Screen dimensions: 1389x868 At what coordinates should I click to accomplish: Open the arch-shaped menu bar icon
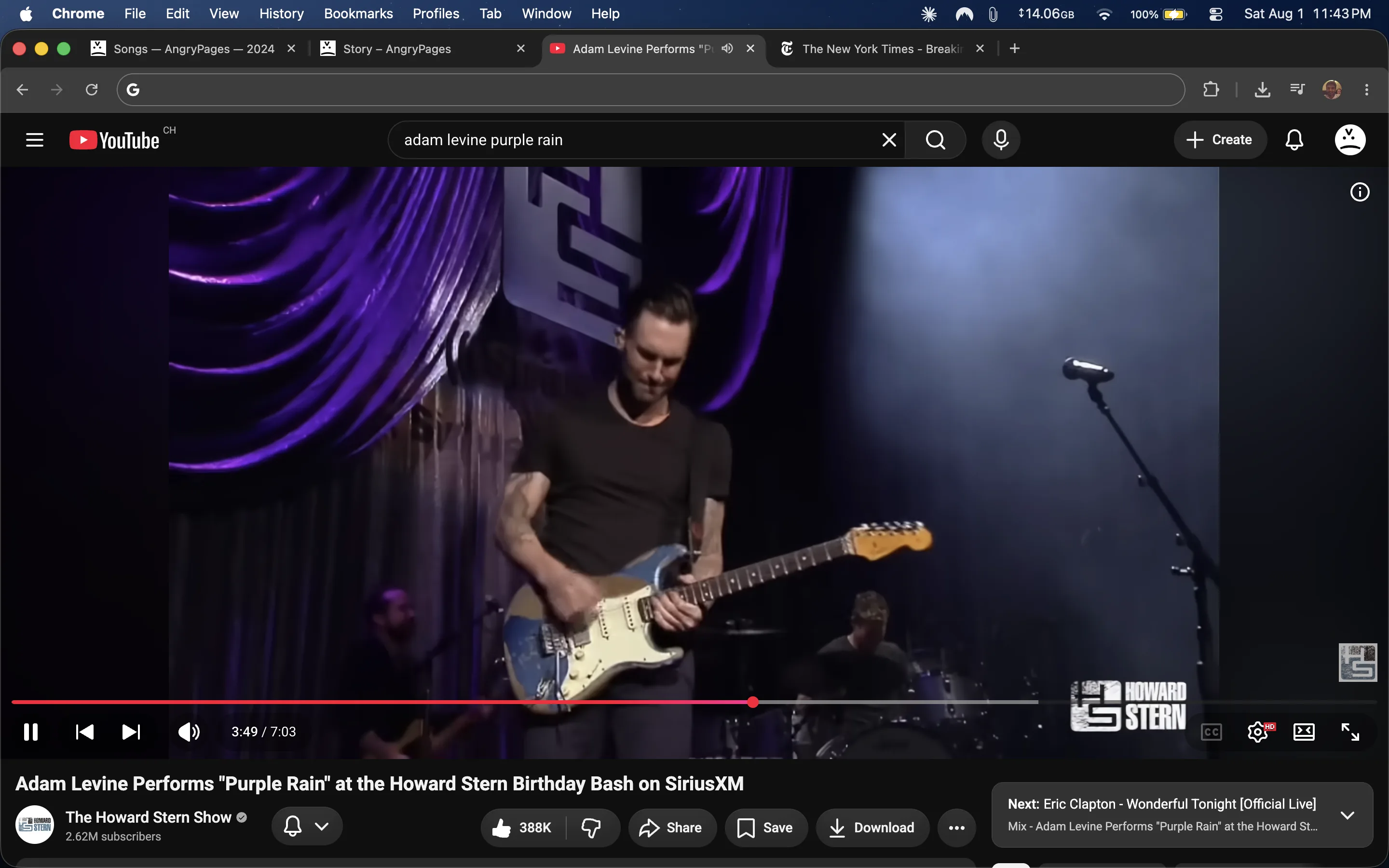(964, 14)
